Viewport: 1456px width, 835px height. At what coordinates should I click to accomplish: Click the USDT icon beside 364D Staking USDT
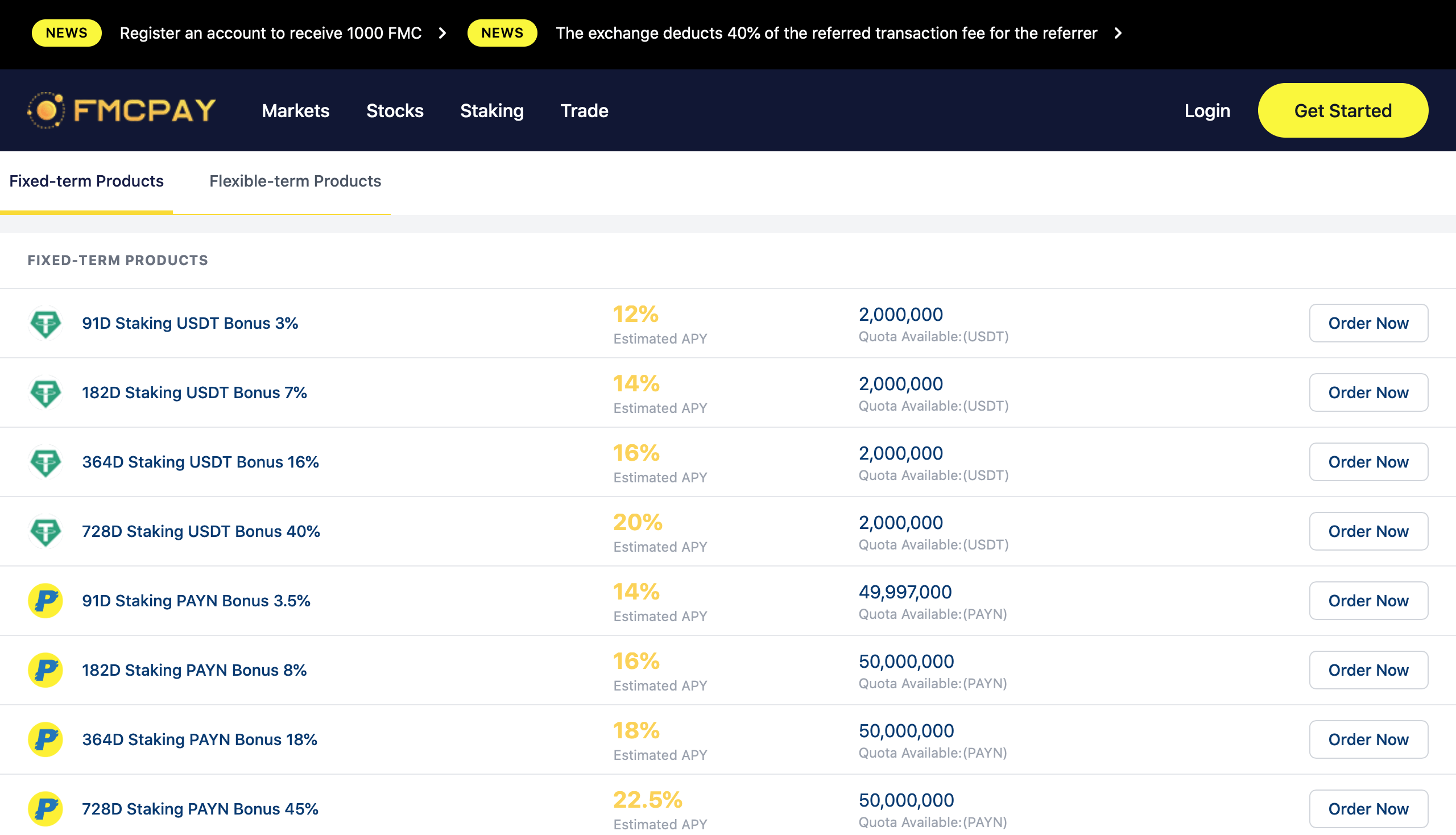45,462
